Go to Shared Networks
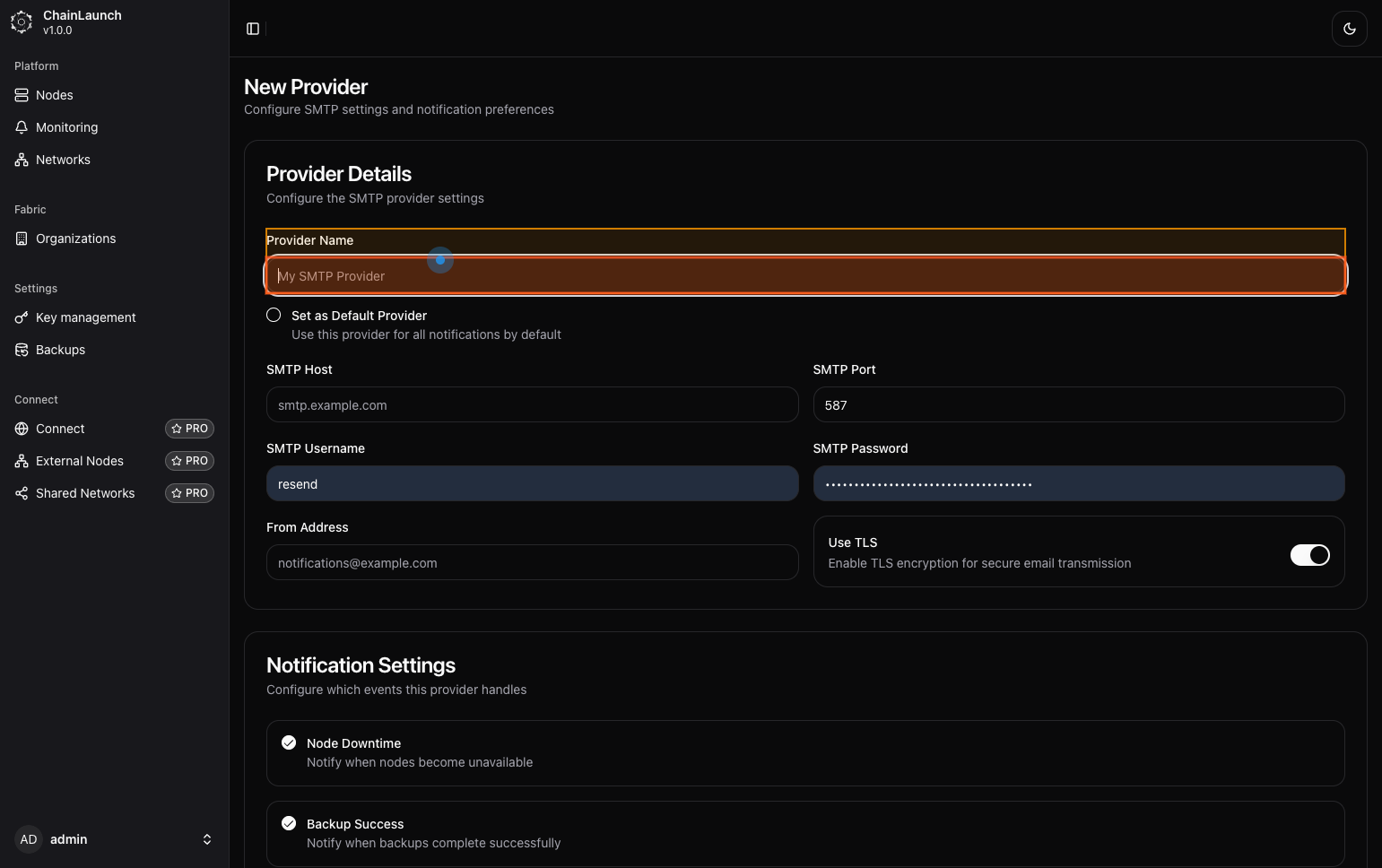 point(84,493)
